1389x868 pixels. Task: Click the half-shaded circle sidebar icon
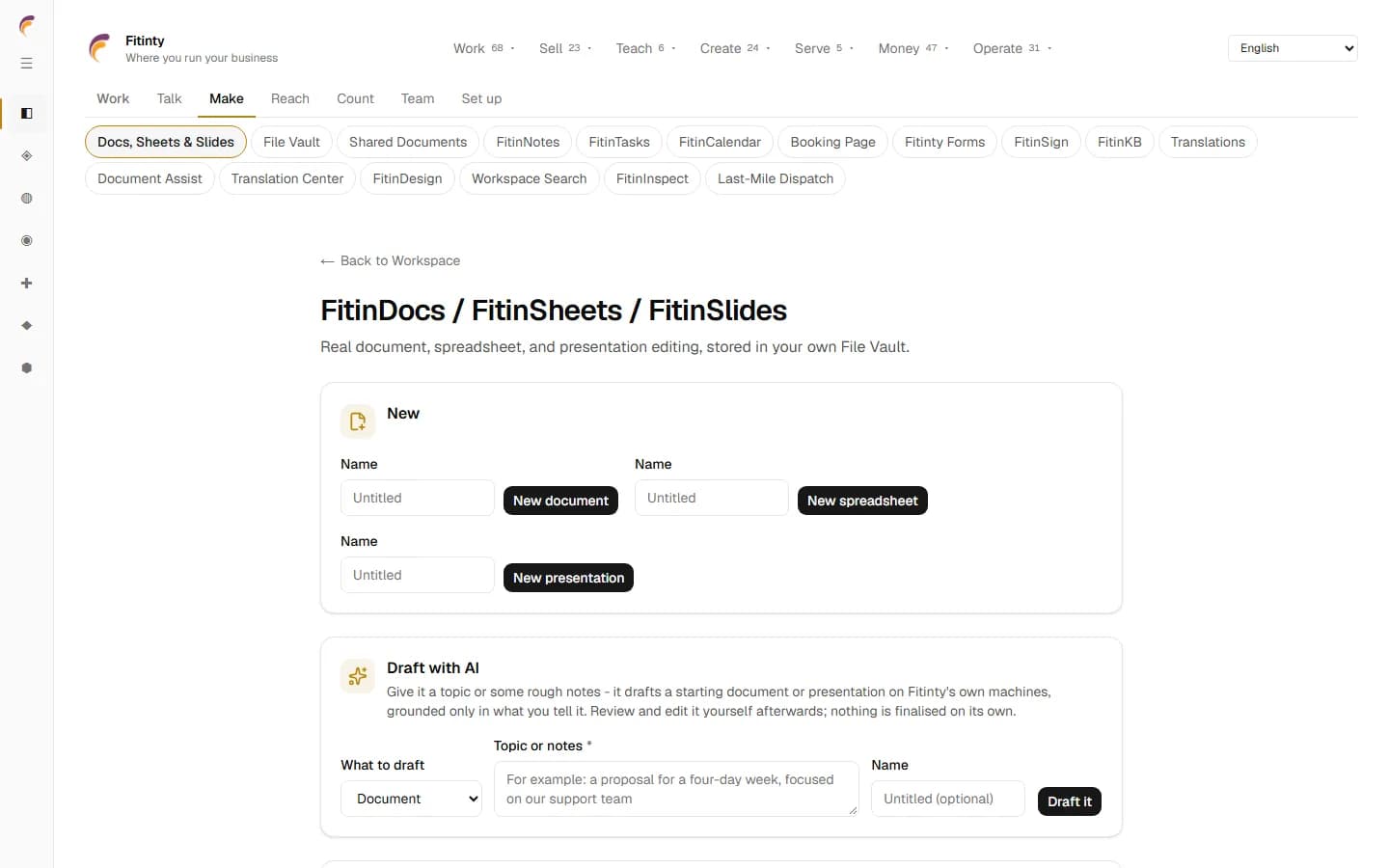tap(26, 199)
